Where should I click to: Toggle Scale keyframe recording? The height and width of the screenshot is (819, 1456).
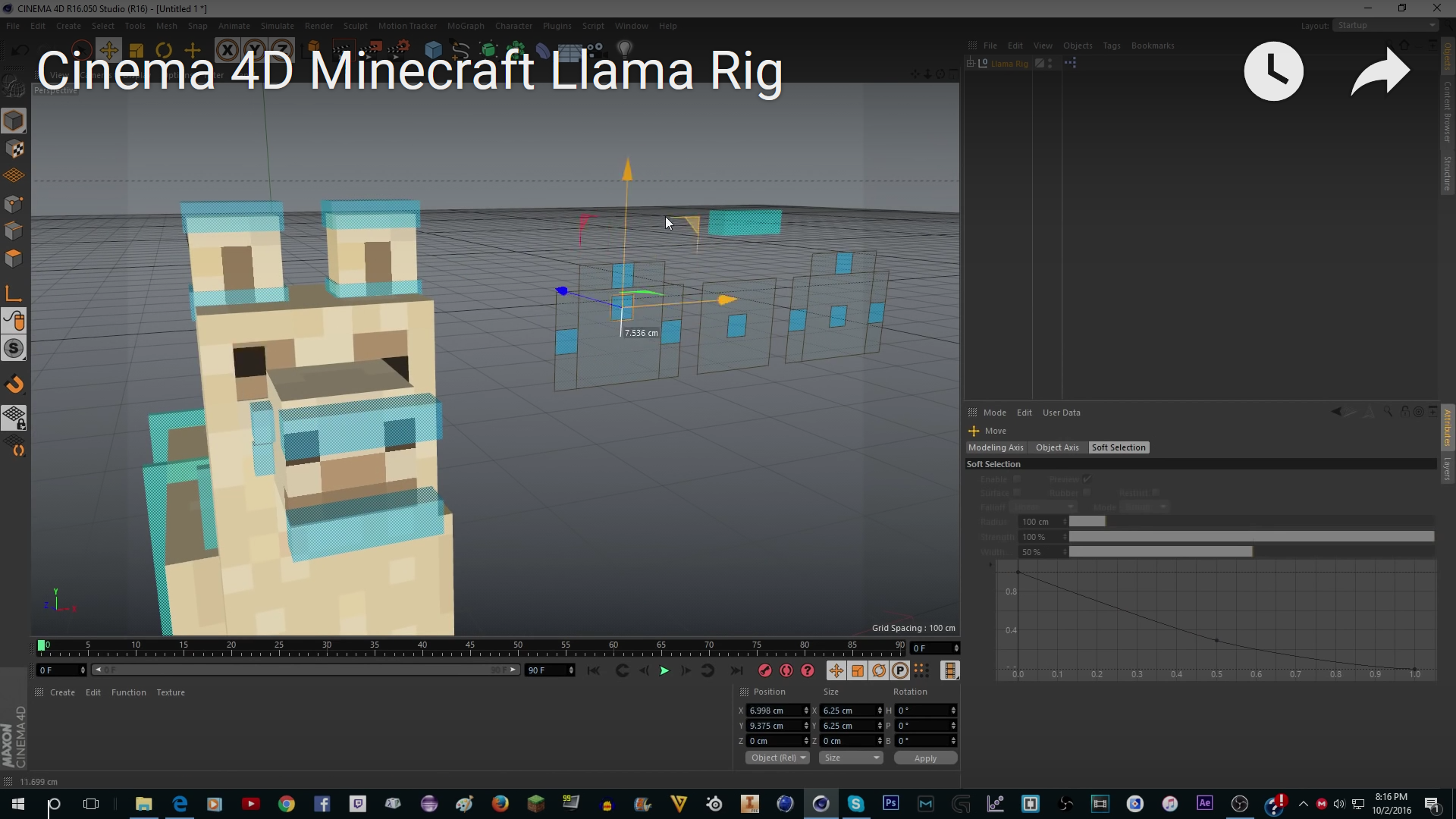coord(858,670)
